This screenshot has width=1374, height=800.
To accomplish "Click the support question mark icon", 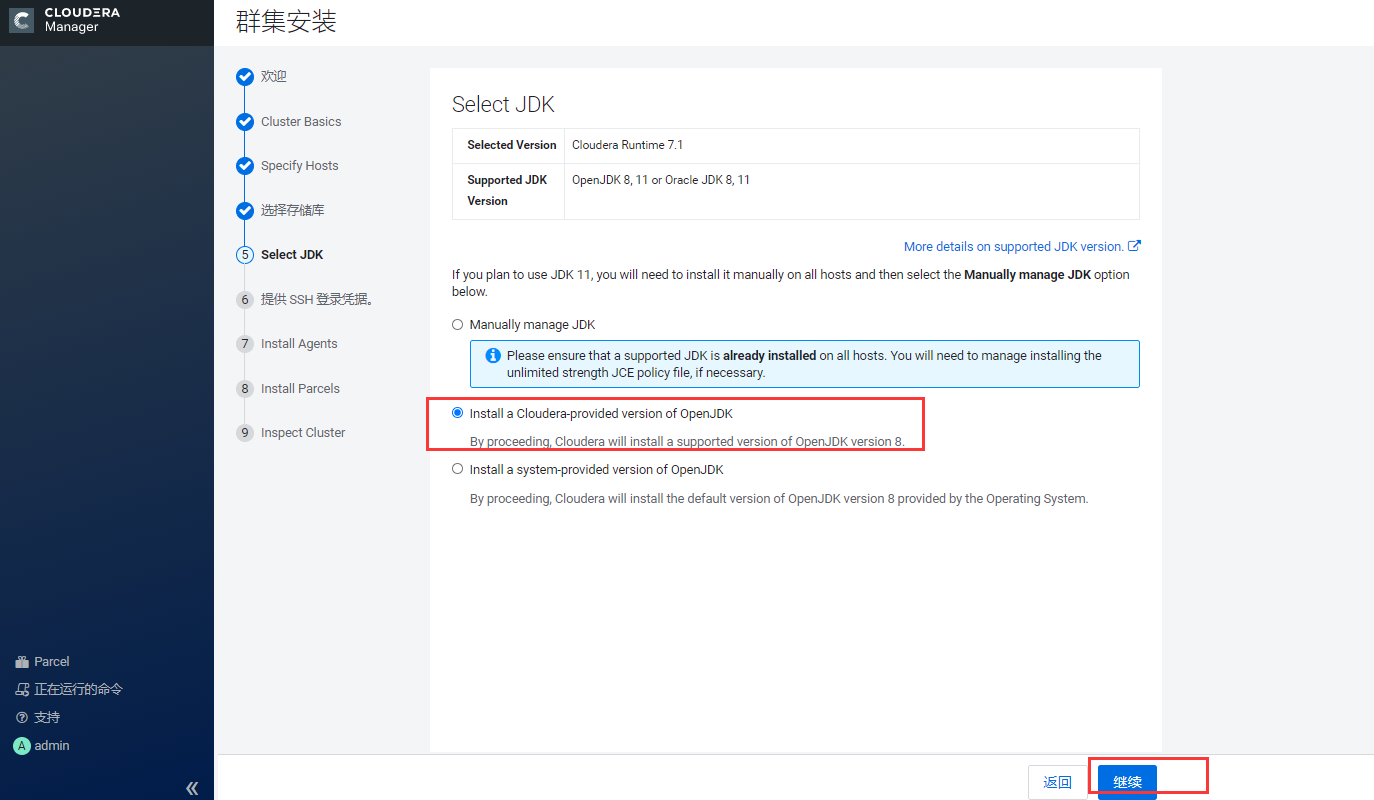I will click(21, 718).
